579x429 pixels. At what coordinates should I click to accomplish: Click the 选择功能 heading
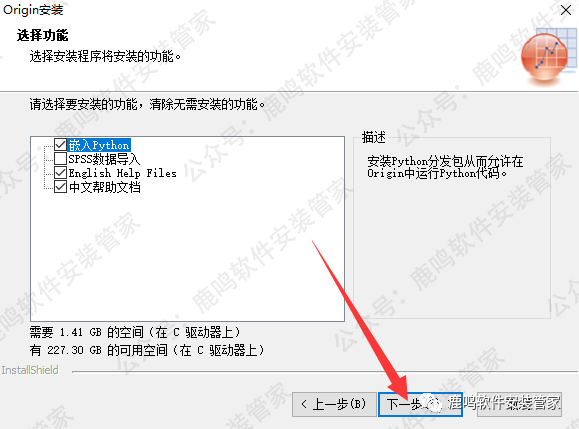(x=42, y=35)
